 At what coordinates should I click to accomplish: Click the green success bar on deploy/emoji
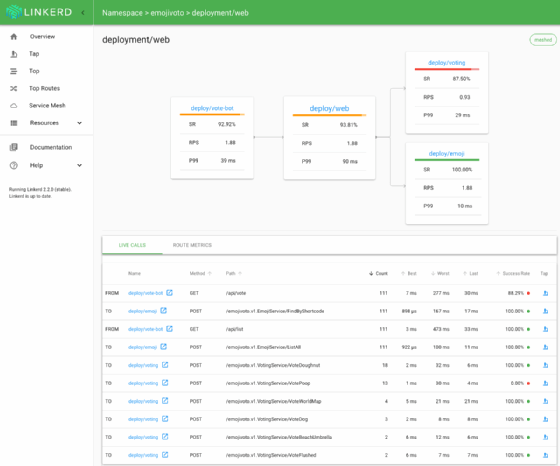447,160
